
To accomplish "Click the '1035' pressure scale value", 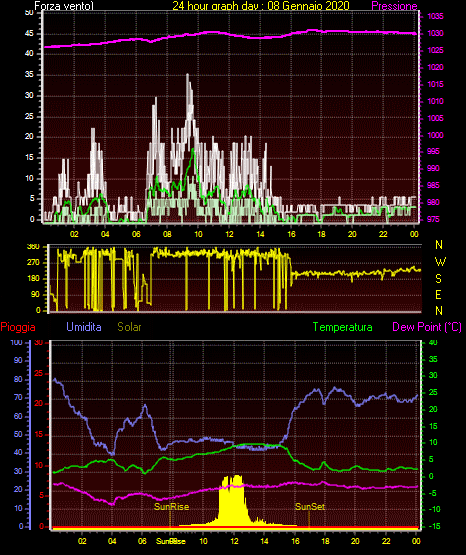I will (x=435, y=16).
